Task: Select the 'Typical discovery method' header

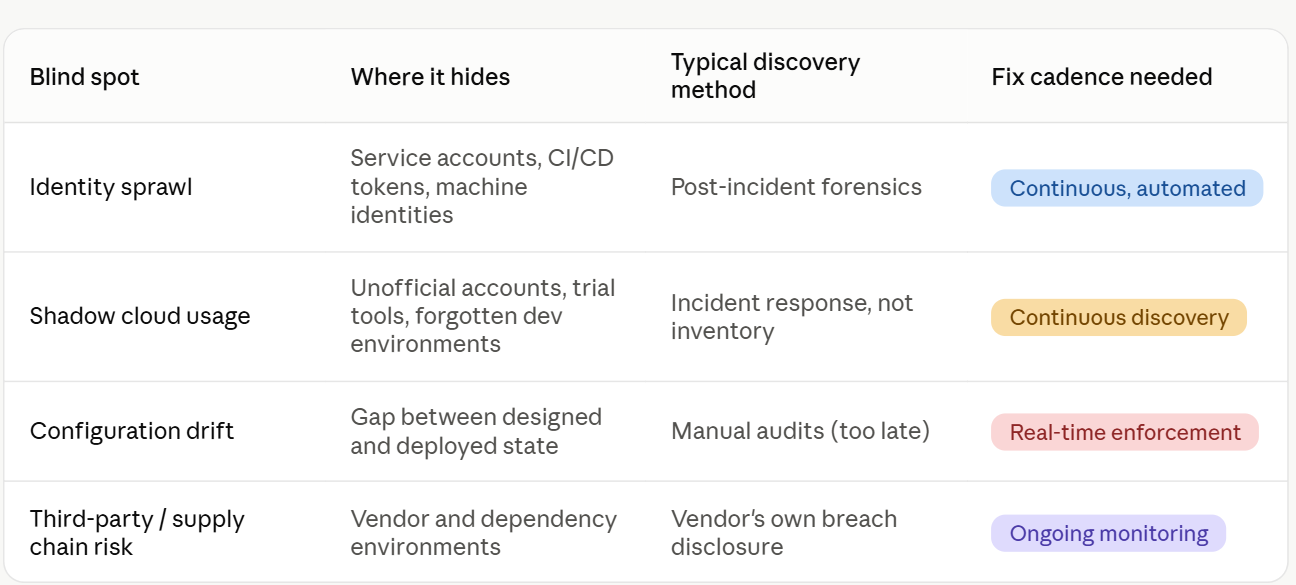Action: coord(765,76)
